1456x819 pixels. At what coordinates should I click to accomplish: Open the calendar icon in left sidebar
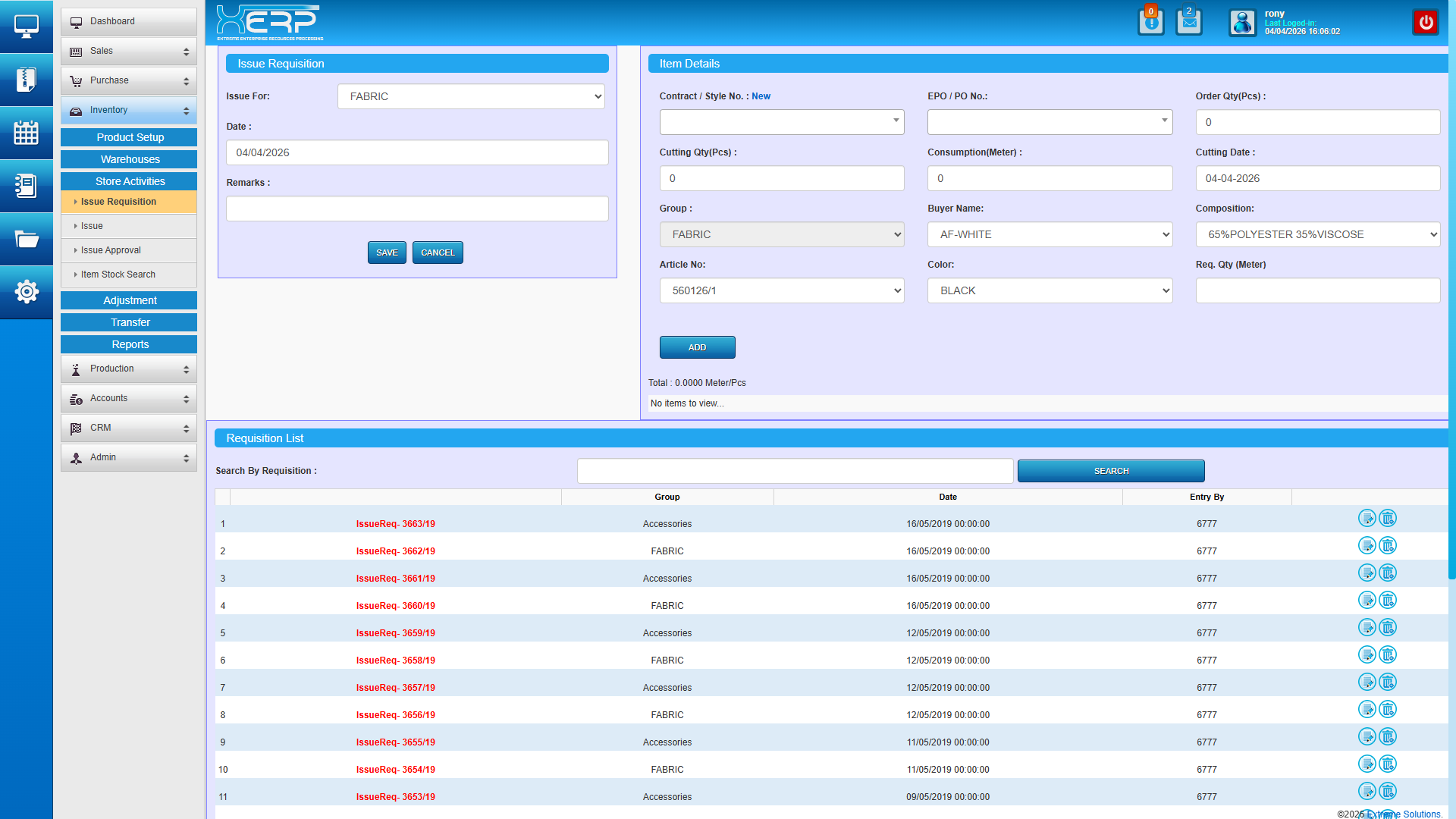tap(27, 133)
